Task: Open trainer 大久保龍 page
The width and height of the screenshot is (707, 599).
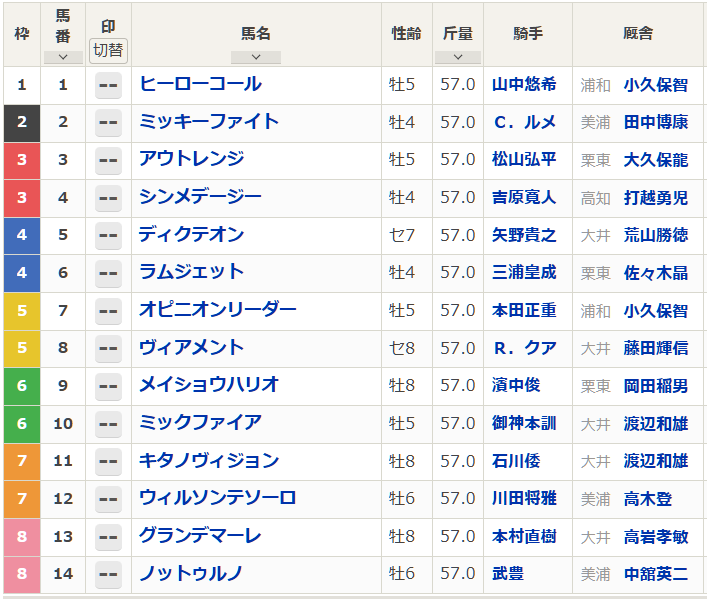Action: click(x=656, y=160)
